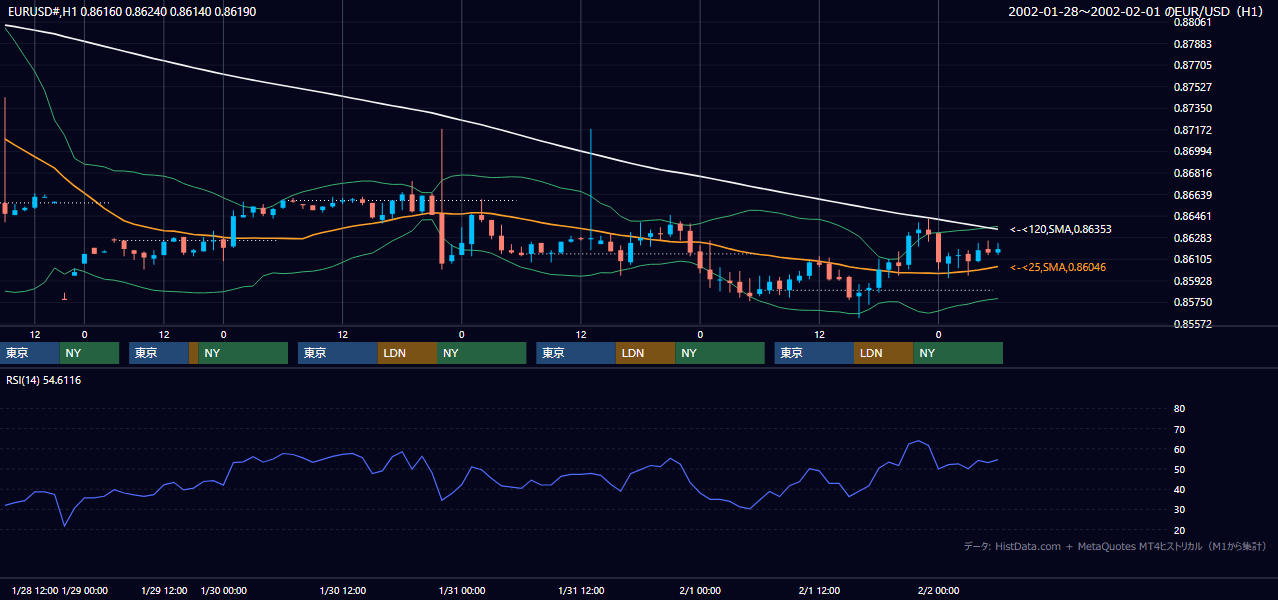Click the 2002-01-28～2002-02-01 EUR/USD title
The height and width of the screenshot is (600, 1278).
(1138, 11)
